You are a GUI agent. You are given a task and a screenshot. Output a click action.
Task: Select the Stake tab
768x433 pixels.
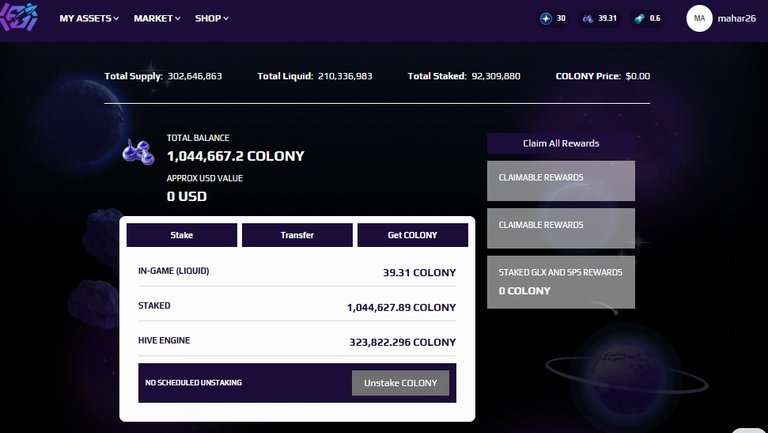point(182,235)
